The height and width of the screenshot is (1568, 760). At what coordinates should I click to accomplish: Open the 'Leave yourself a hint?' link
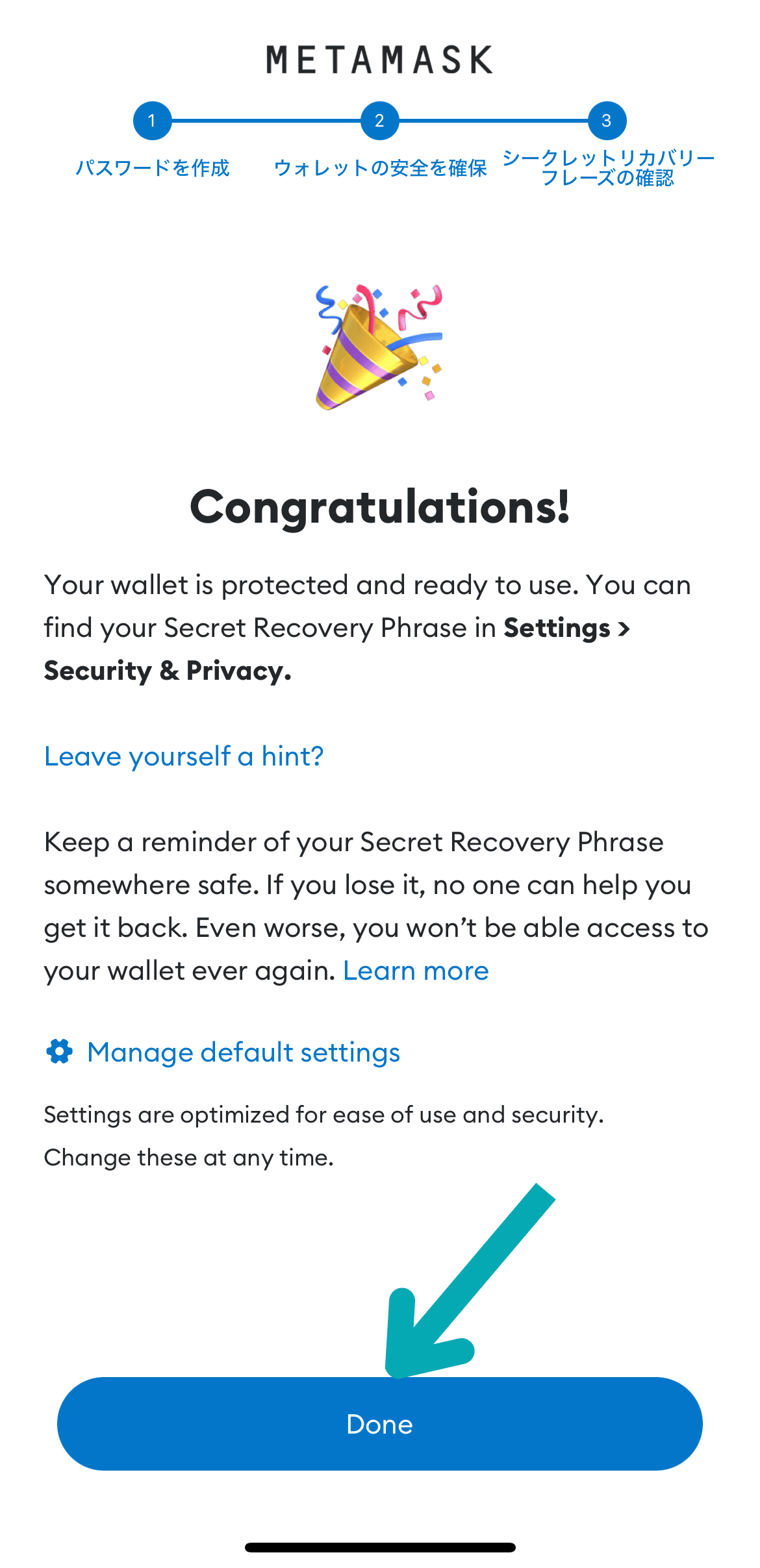(x=184, y=756)
